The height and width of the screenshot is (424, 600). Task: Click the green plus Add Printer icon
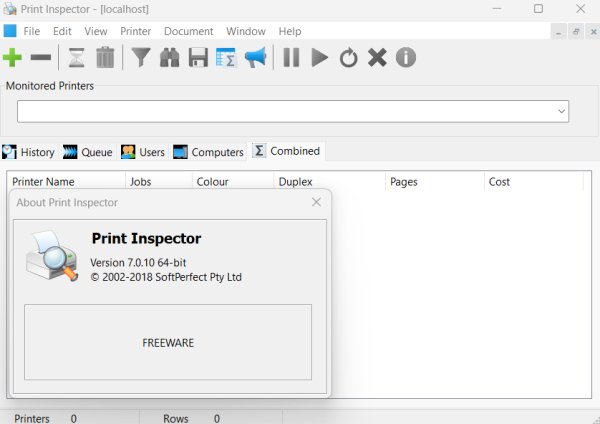(12, 58)
